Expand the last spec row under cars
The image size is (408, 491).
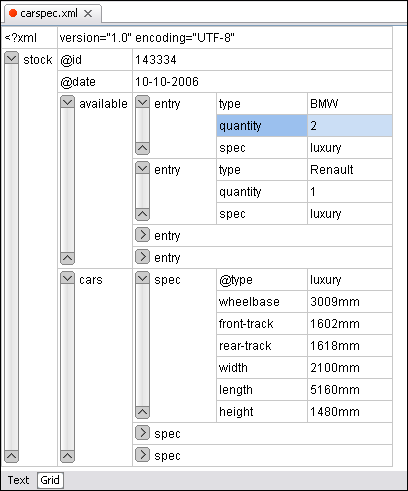143,455
